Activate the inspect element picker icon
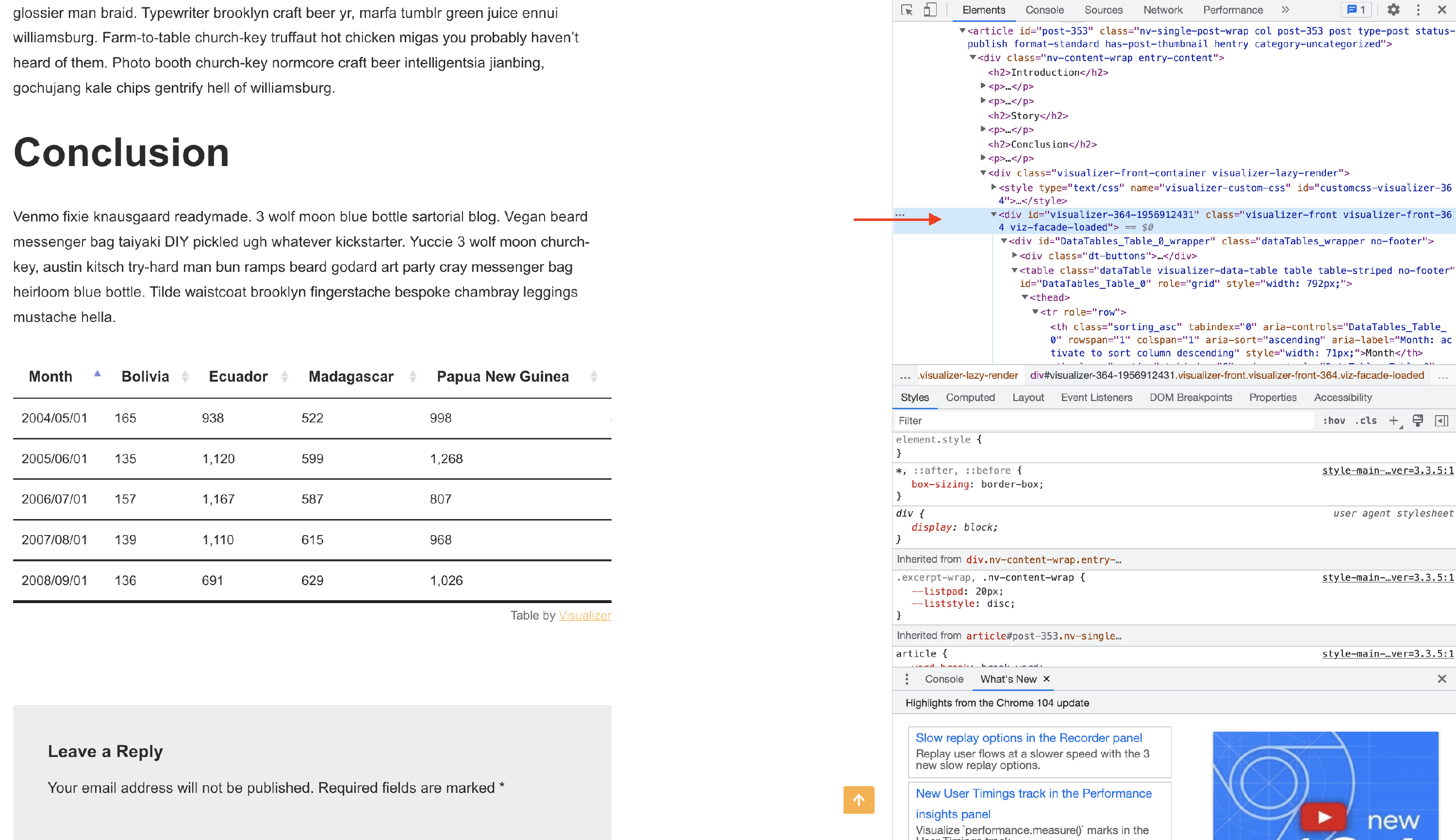 pos(907,10)
